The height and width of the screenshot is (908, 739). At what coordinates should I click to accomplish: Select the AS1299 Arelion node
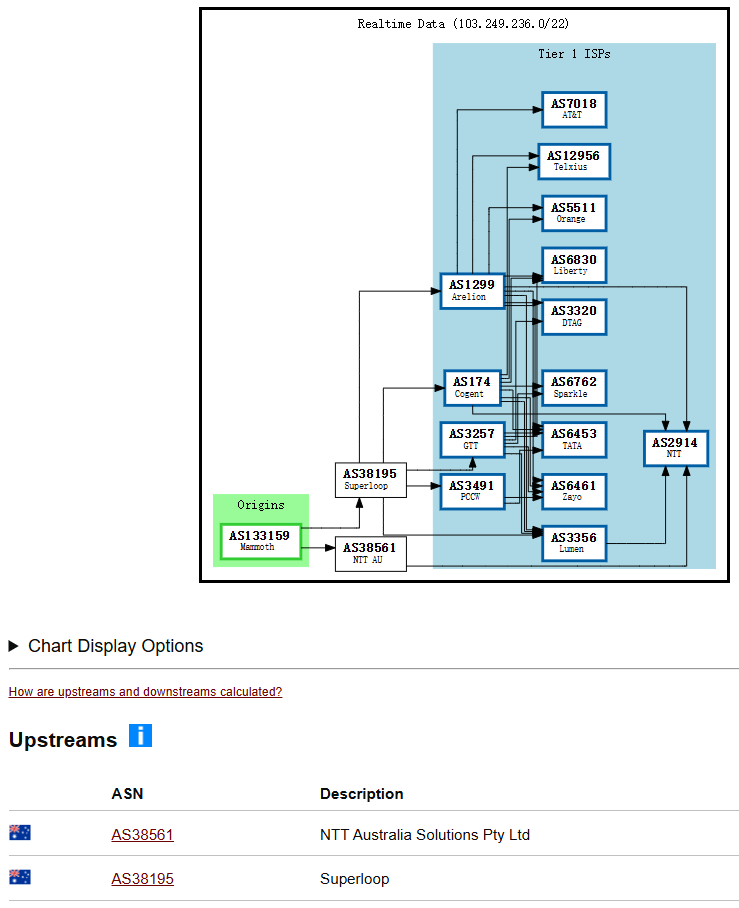pyautogui.click(x=472, y=291)
